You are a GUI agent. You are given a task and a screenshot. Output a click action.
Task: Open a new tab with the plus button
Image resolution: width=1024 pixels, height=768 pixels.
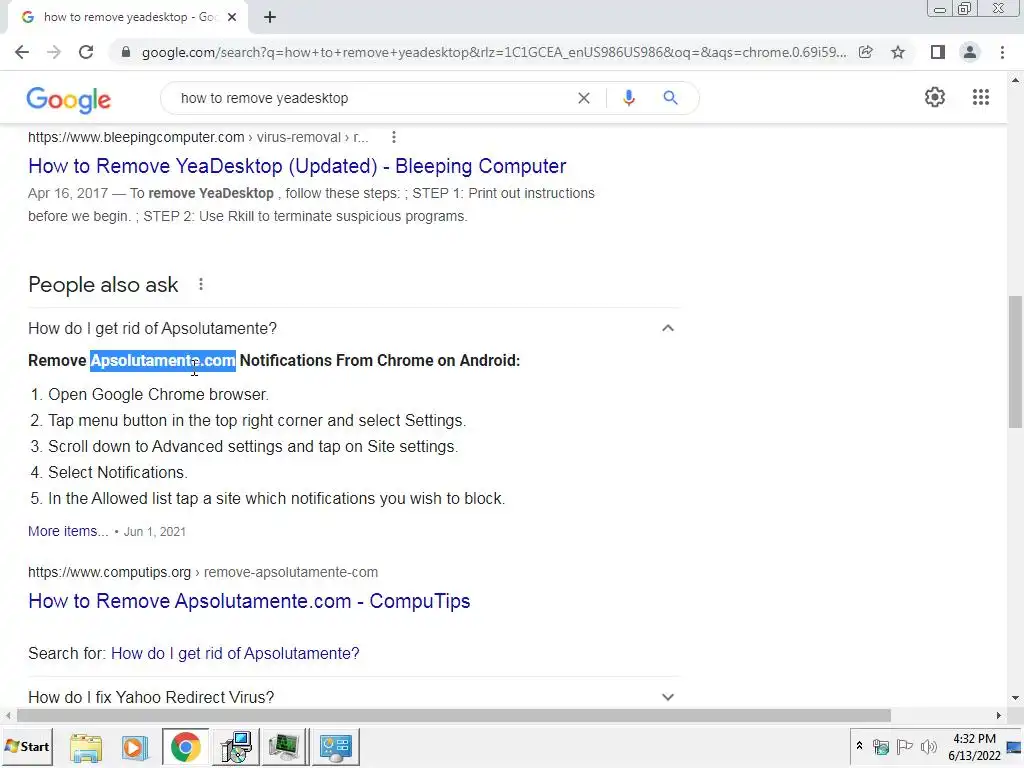coord(270,18)
